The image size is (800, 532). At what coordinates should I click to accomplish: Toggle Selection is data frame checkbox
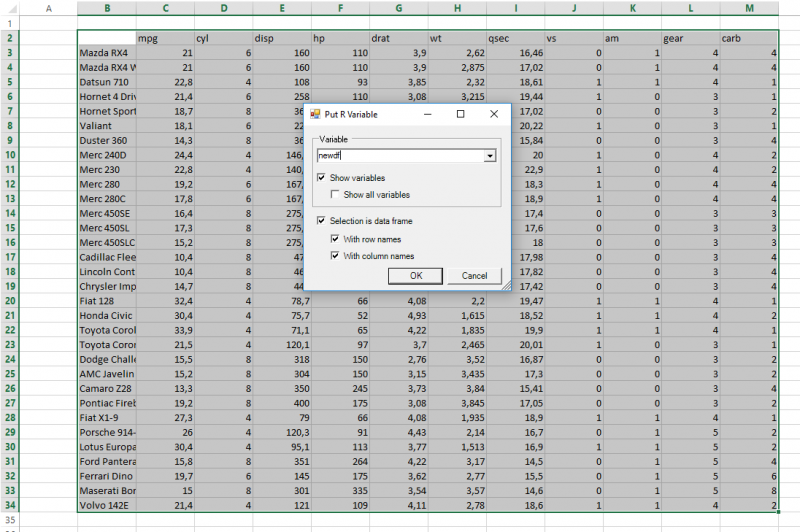[321, 220]
